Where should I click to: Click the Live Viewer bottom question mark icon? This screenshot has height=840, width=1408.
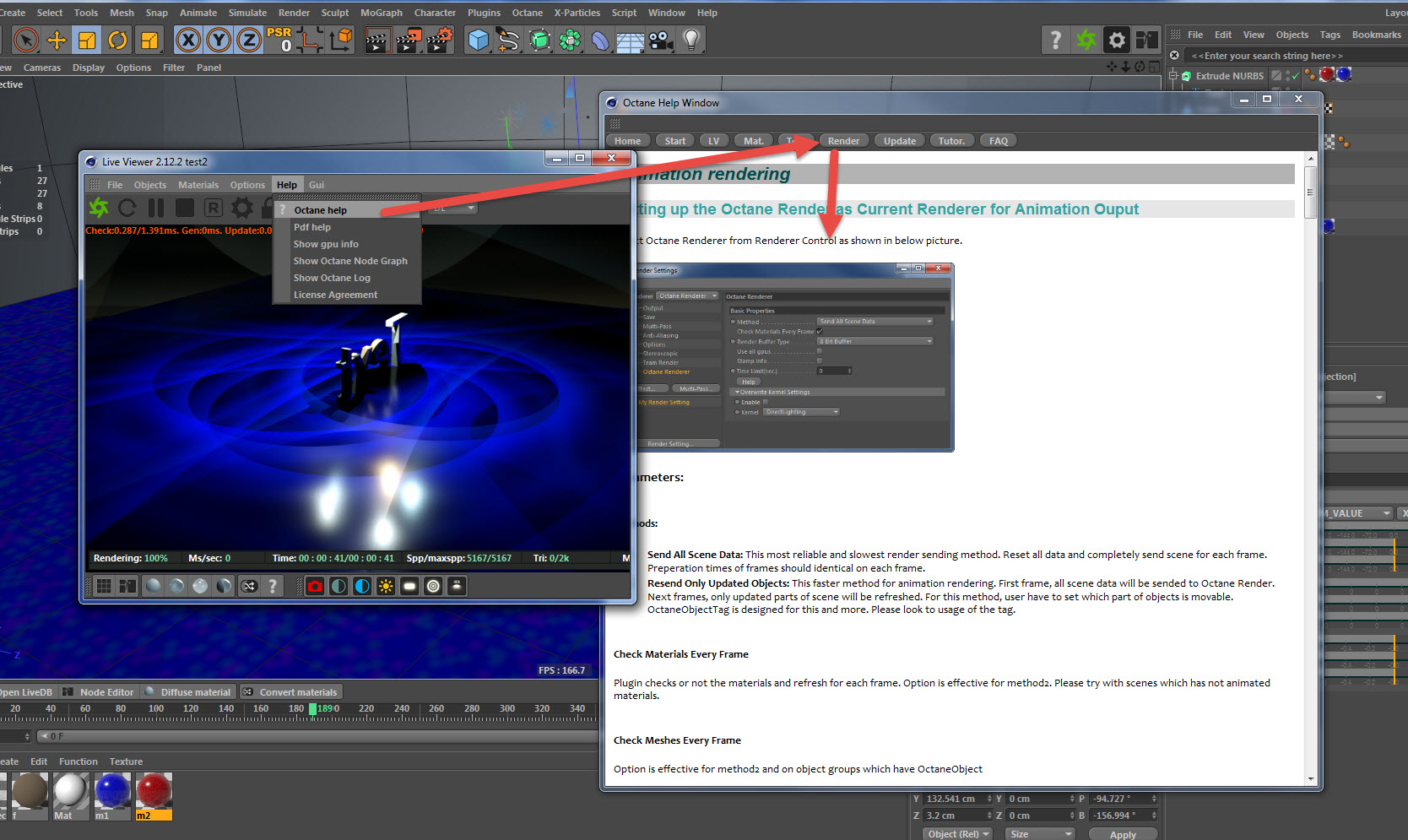tap(273, 586)
